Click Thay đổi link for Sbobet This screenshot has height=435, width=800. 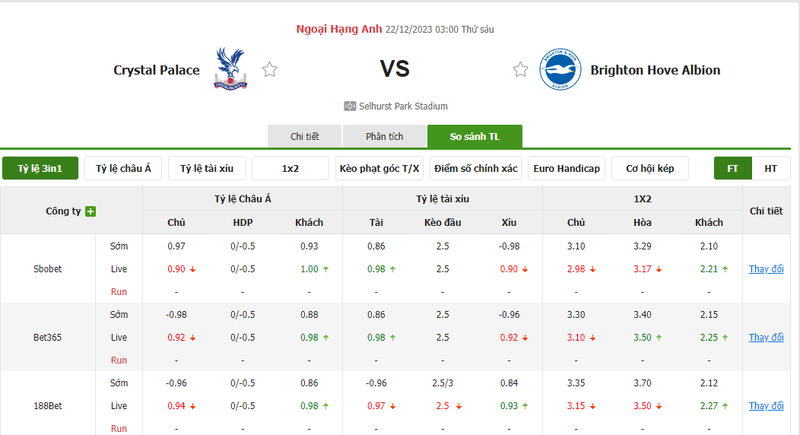point(766,268)
